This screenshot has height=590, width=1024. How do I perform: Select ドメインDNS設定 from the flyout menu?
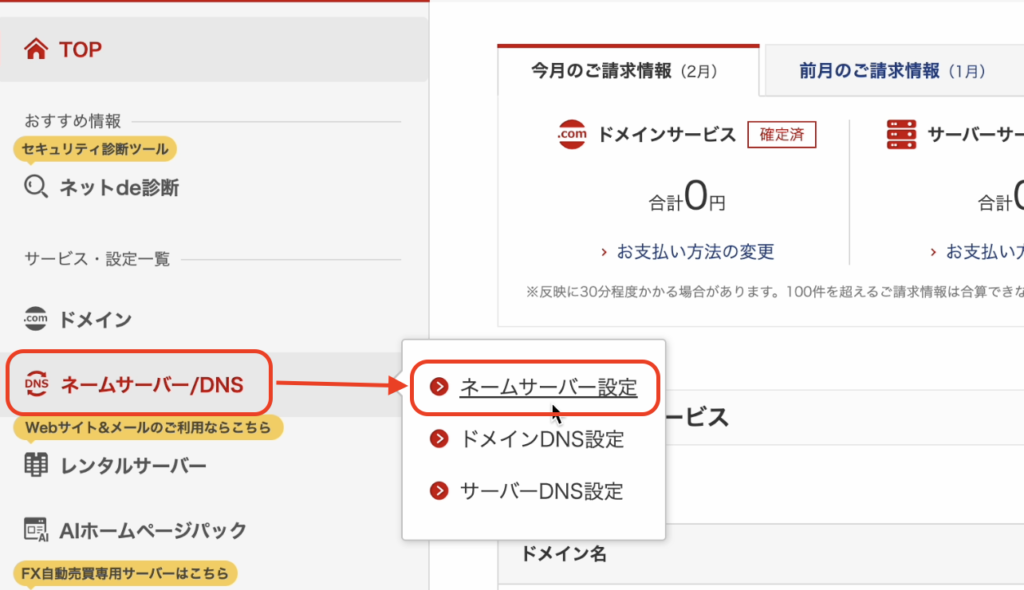541,439
